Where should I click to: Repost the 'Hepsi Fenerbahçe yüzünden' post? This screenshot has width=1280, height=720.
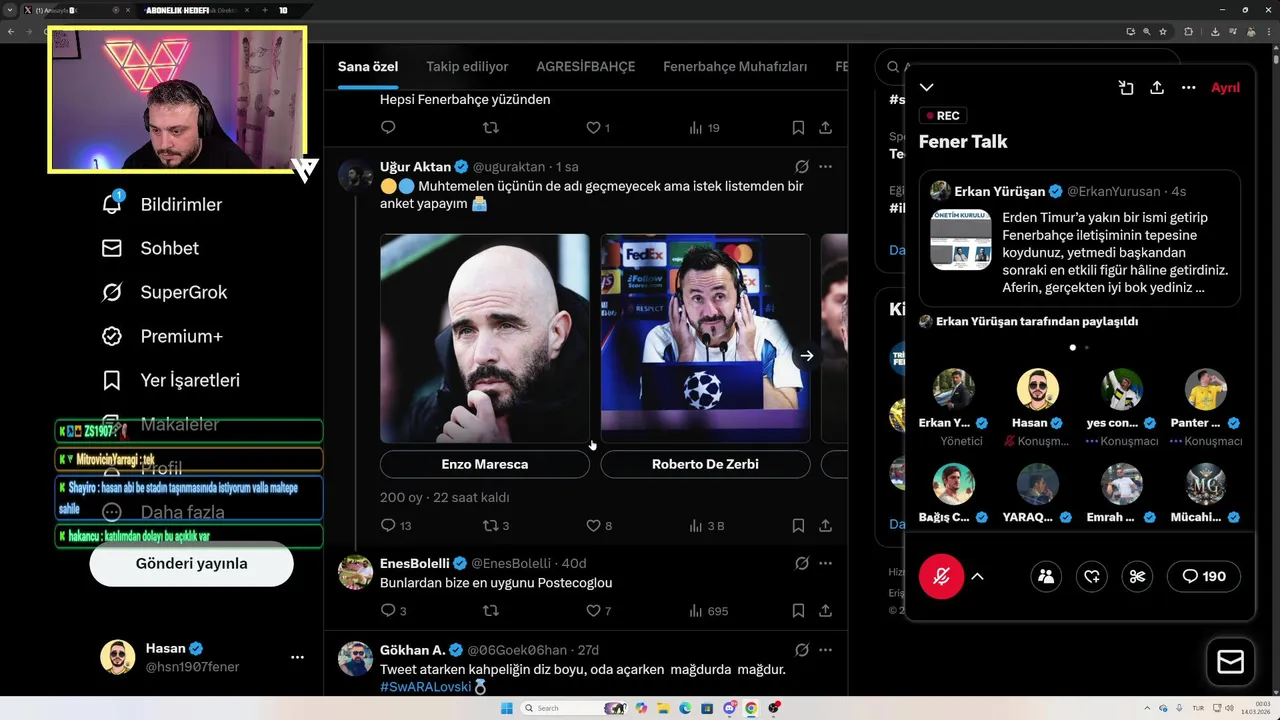click(x=490, y=127)
